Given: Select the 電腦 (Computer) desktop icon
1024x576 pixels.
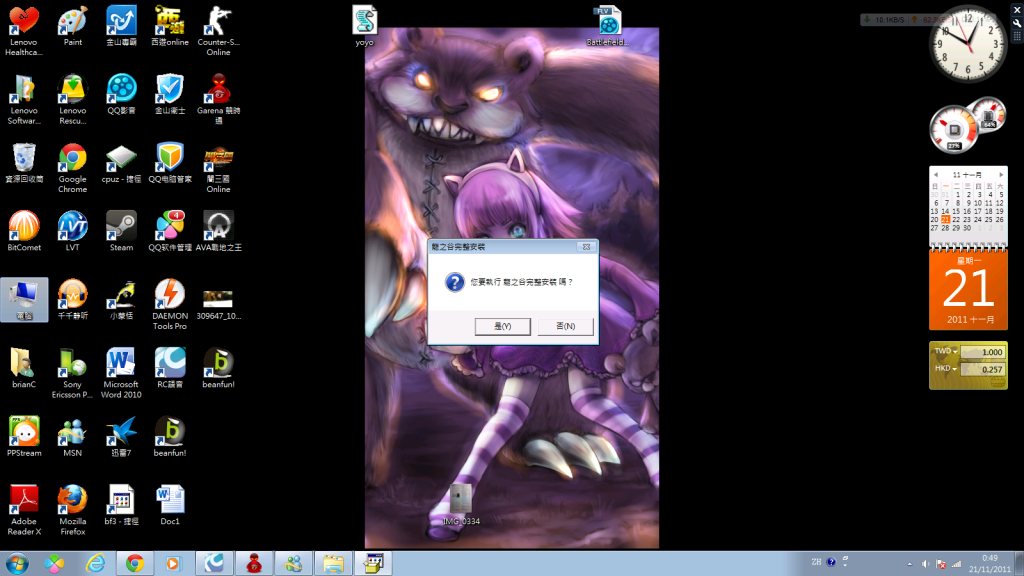Looking at the screenshot, I should coord(24,300).
